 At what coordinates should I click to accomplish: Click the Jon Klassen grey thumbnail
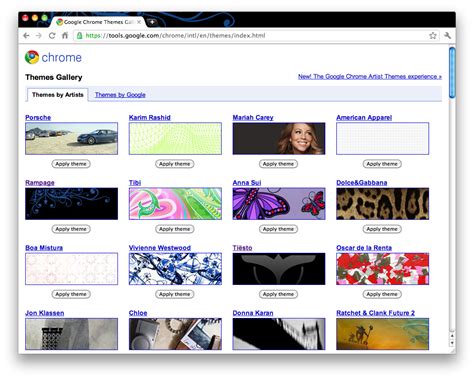tap(71, 334)
